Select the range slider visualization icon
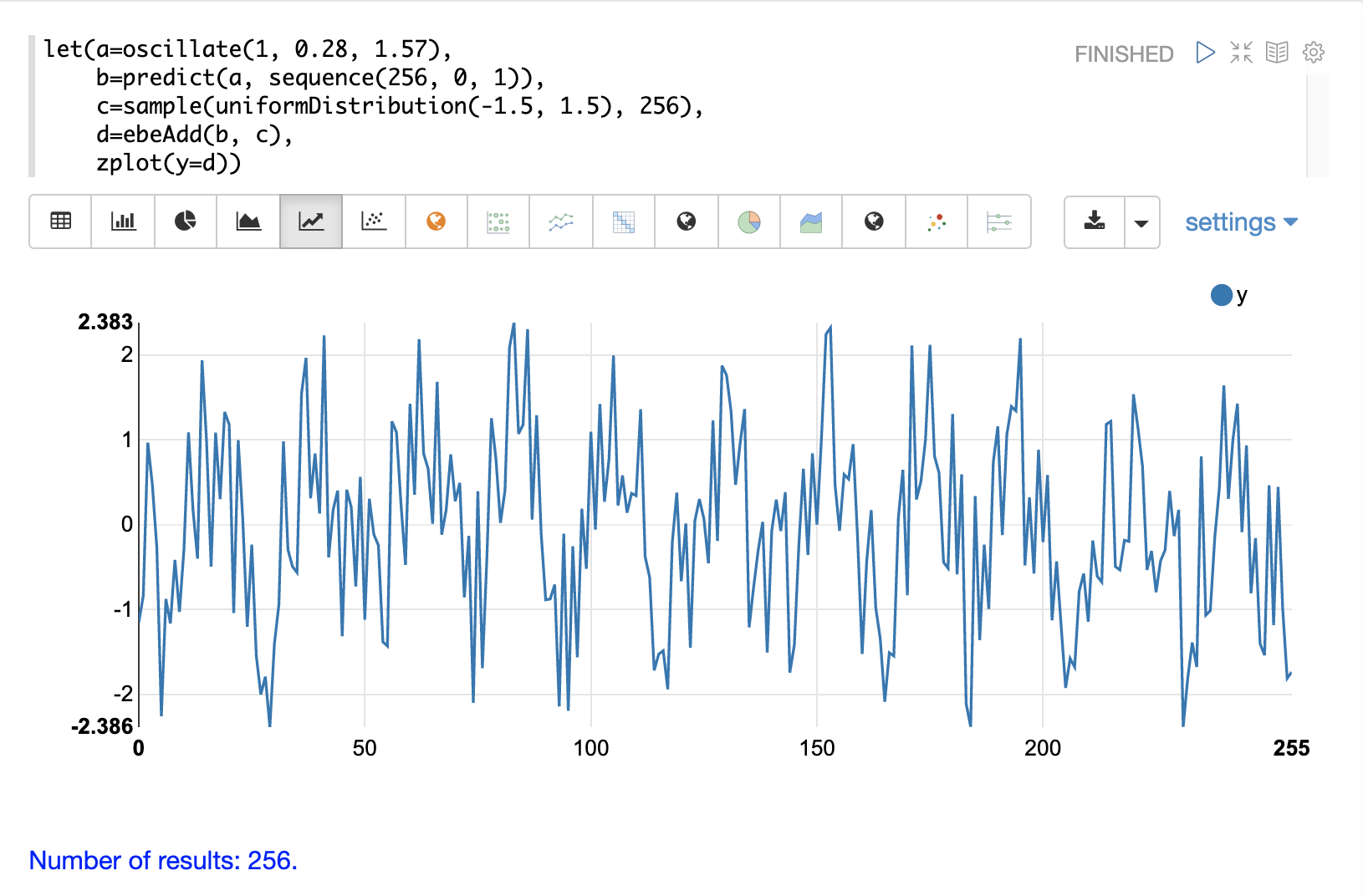This screenshot has width=1363, height=896. pos(999,221)
